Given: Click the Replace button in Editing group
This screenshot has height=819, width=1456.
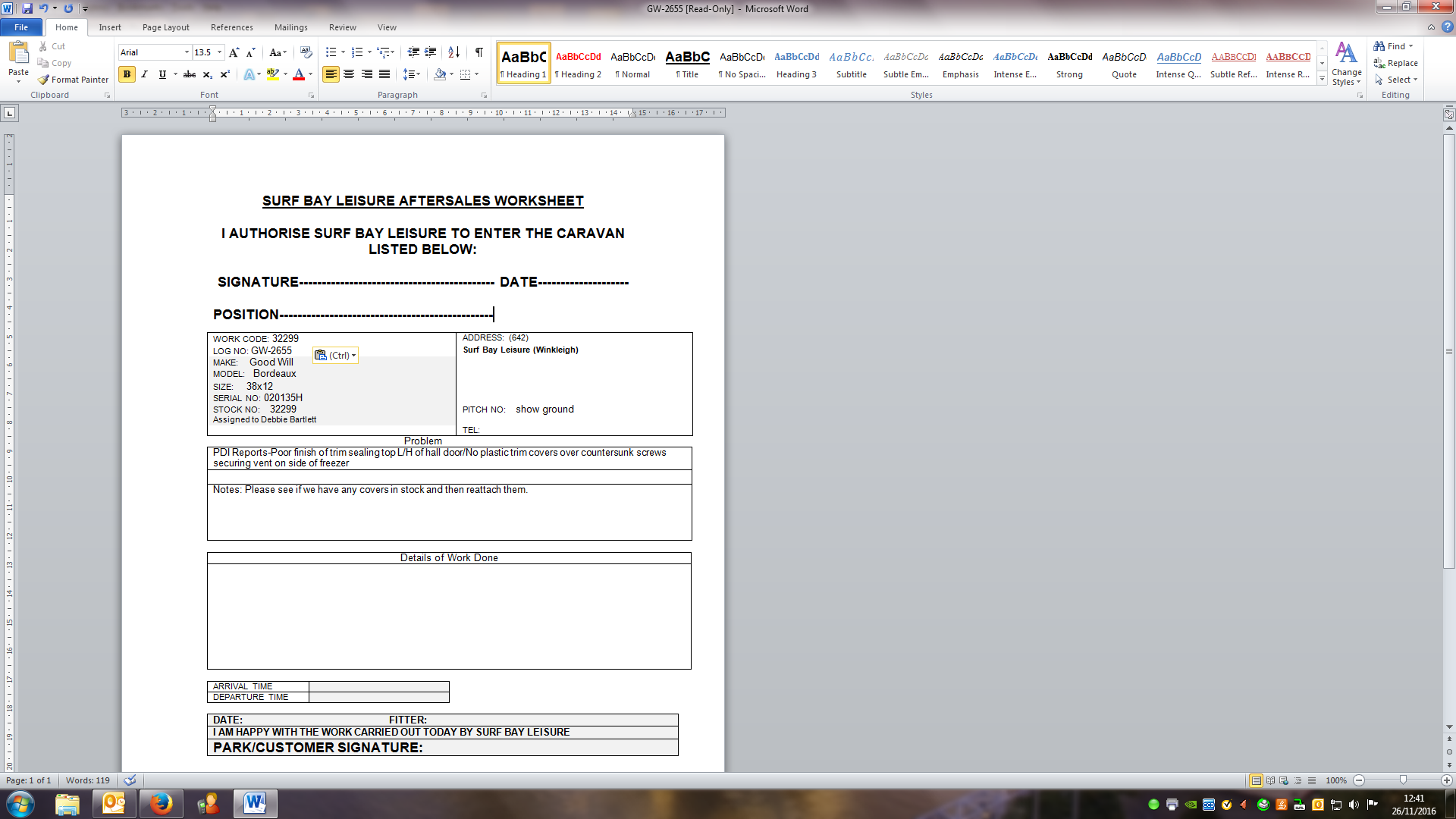Looking at the screenshot, I should [x=1395, y=63].
